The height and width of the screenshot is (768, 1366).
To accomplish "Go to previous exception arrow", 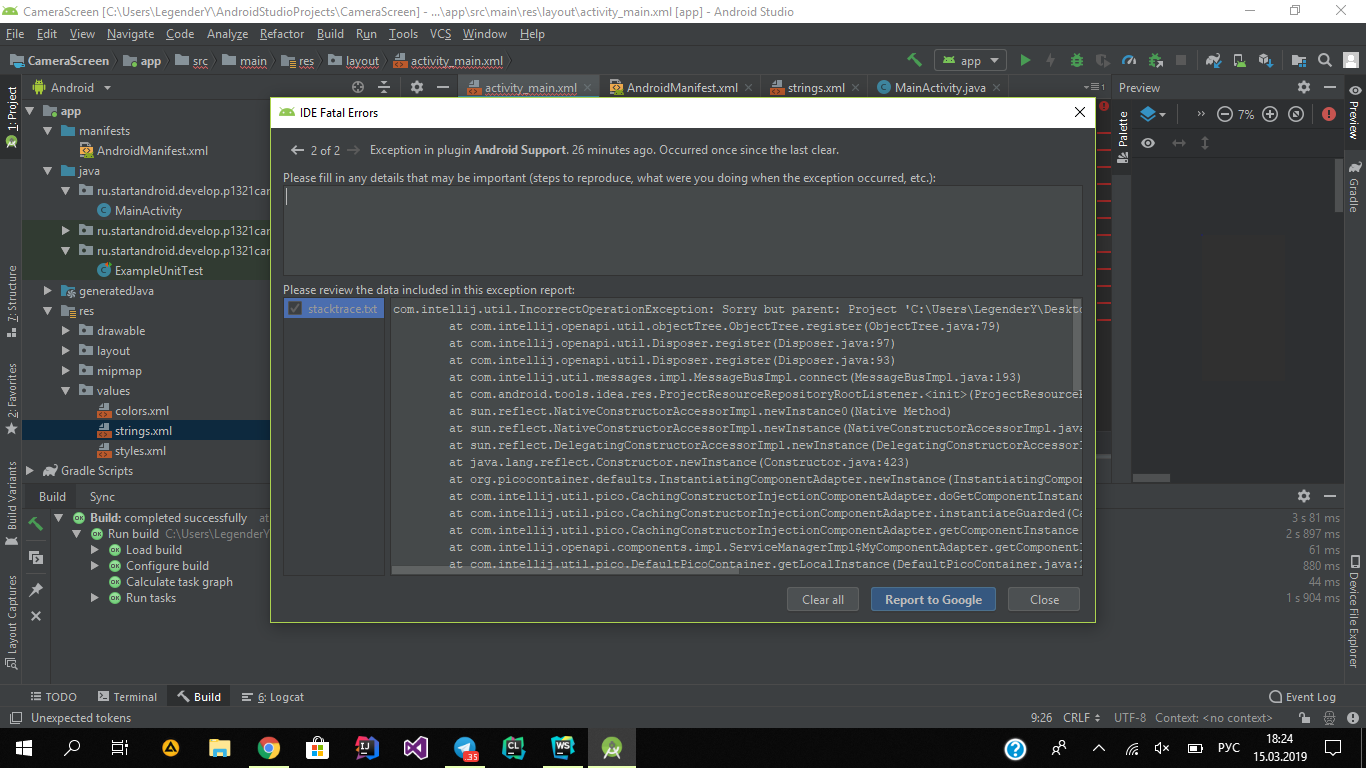I will click(297, 150).
